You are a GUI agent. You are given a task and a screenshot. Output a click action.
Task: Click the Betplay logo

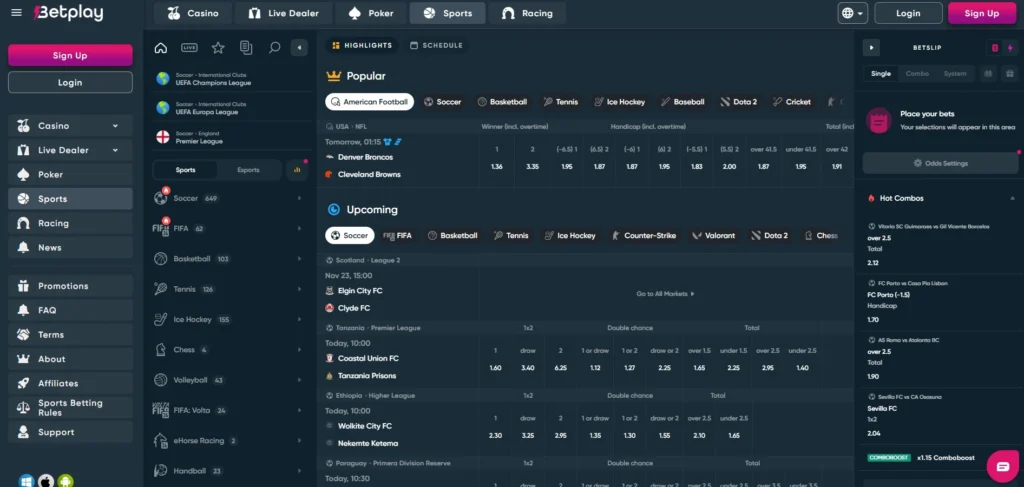[68, 13]
